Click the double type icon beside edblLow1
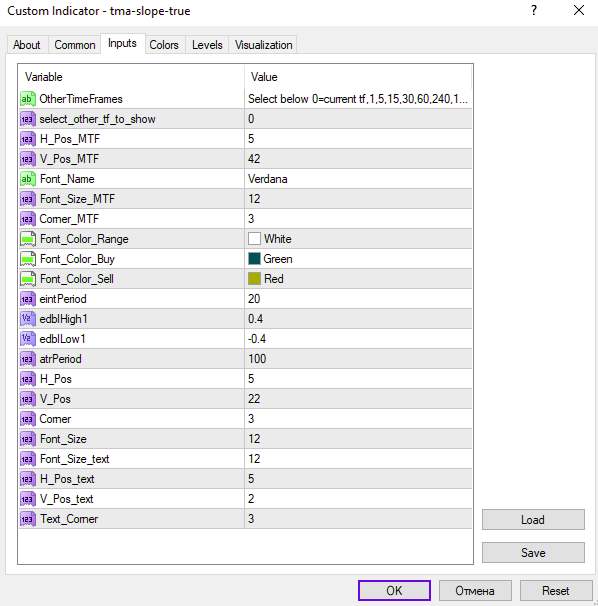Image resolution: width=598 pixels, height=606 pixels. coord(27,339)
